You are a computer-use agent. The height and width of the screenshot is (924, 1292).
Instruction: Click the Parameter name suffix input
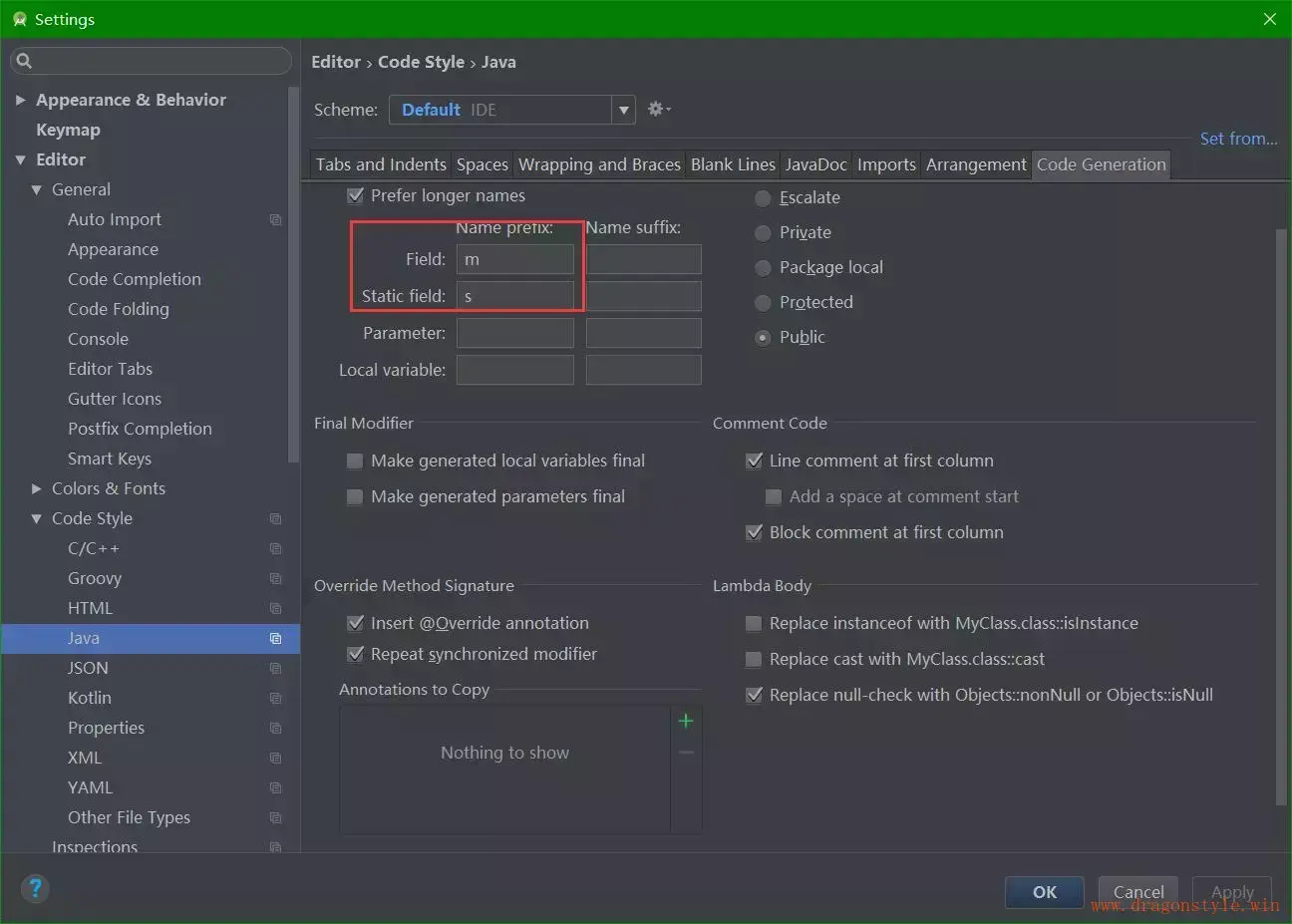pyautogui.click(x=644, y=333)
